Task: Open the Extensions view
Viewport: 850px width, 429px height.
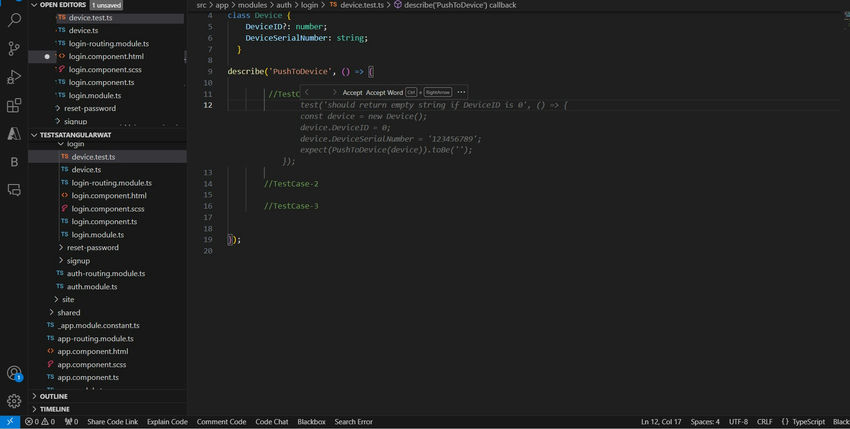Action: click(x=14, y=105)
